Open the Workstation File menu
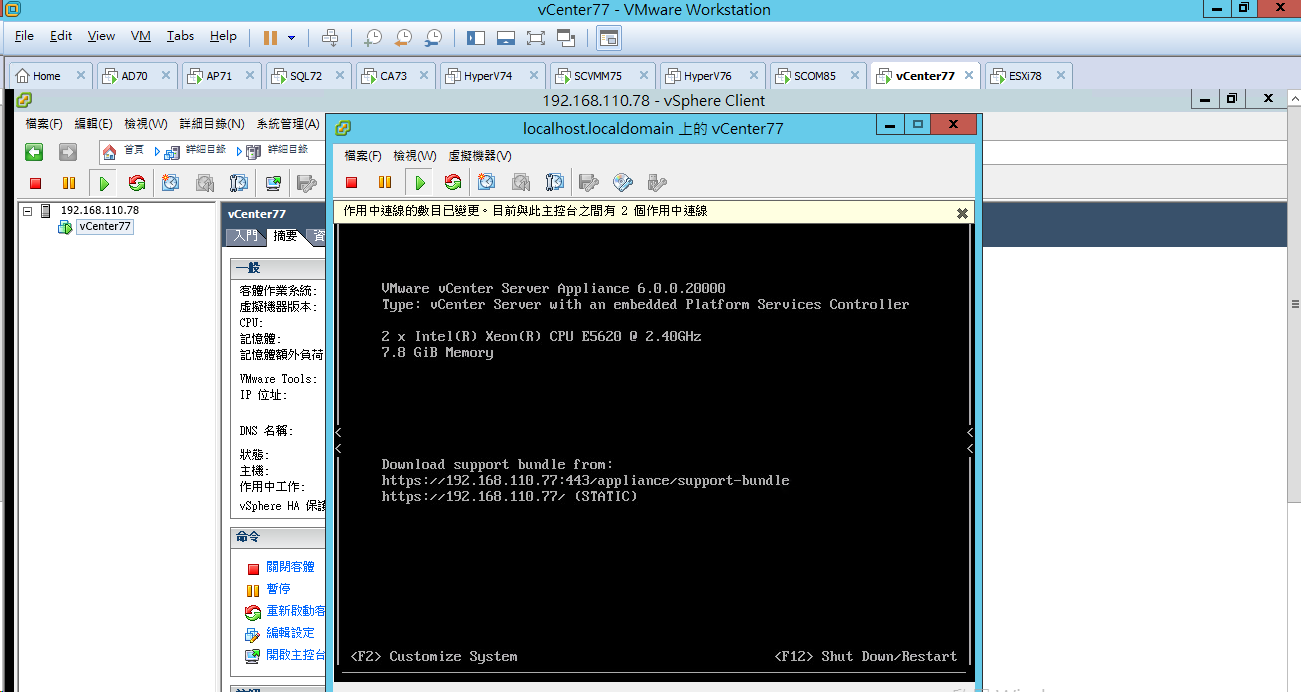The width and height of the screenshot is (1301, 692). [x=24, y=36]
